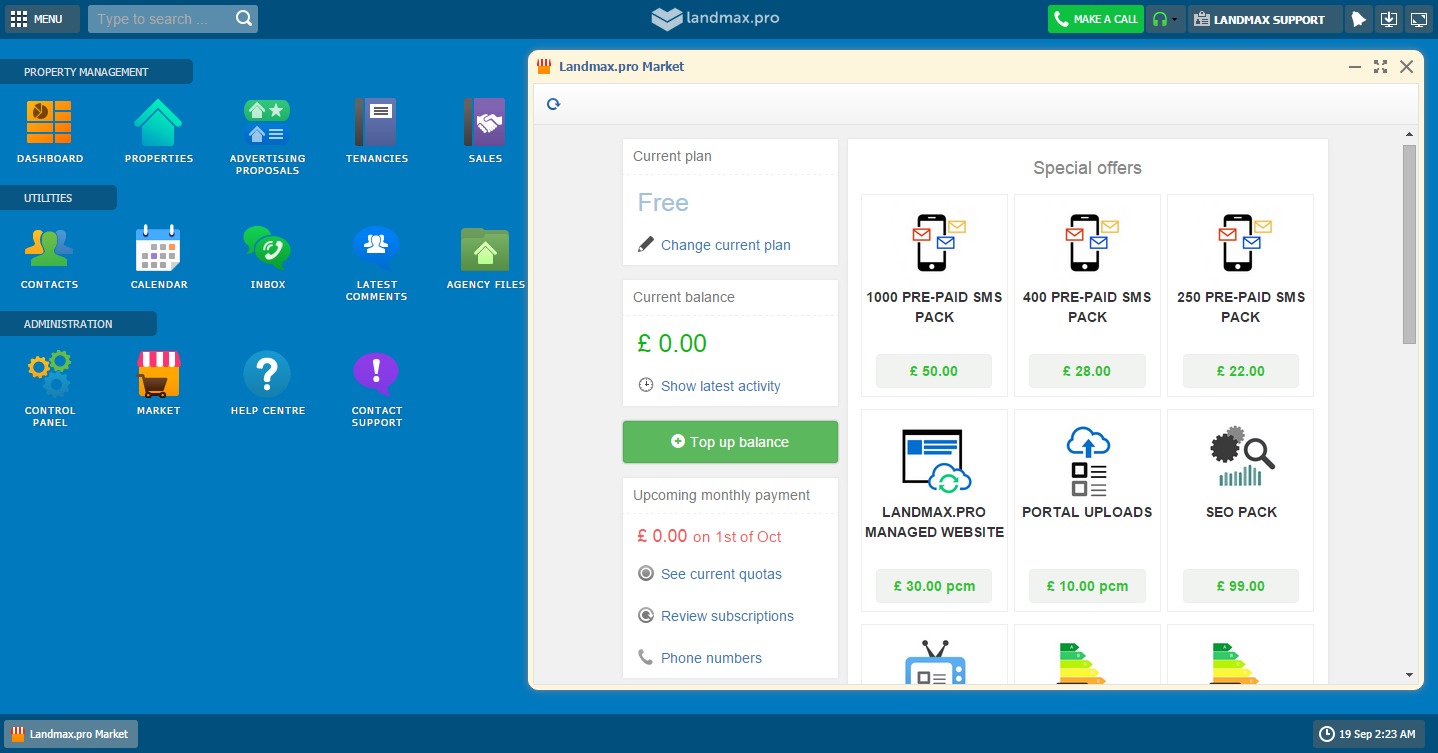Click the refresh icon in Market window
1438x753 pixels.
(554, 104)
